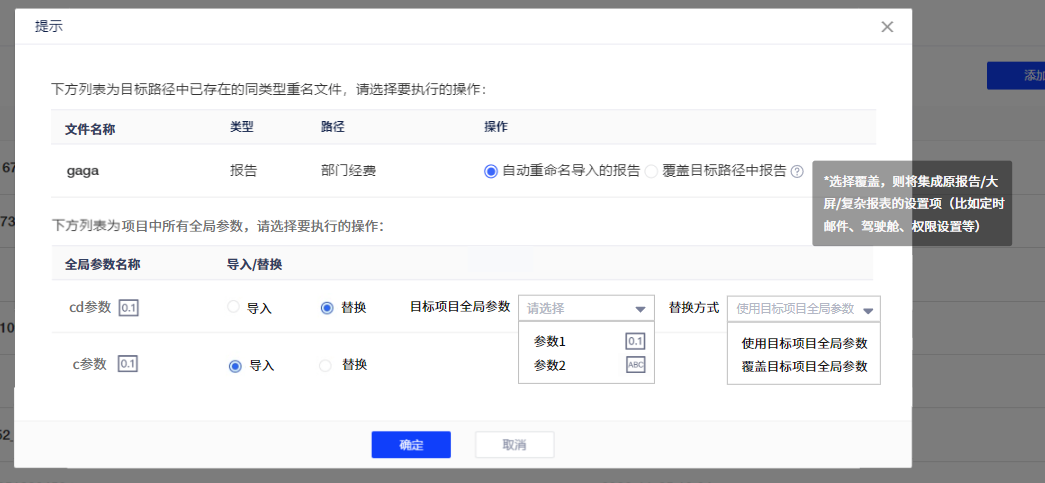Choose 导入 radio for cd参数
This screenshot has width=1045, height=483.
point(235,308)
